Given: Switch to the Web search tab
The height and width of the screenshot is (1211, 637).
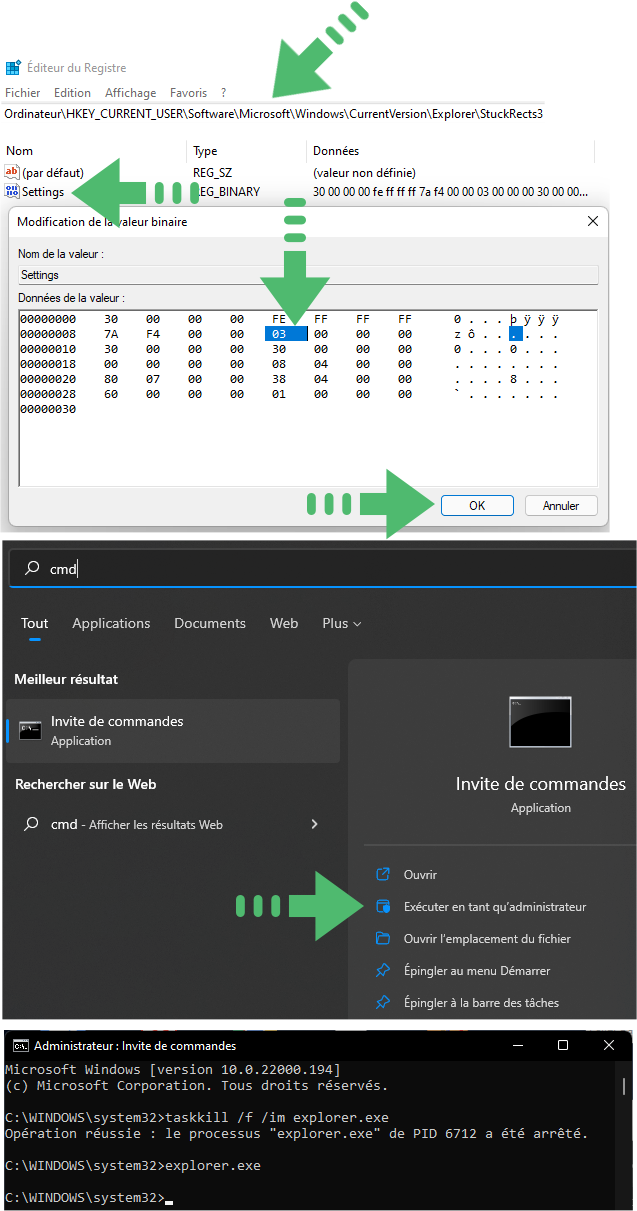Looking at the screenshot, I should point(284,623).
